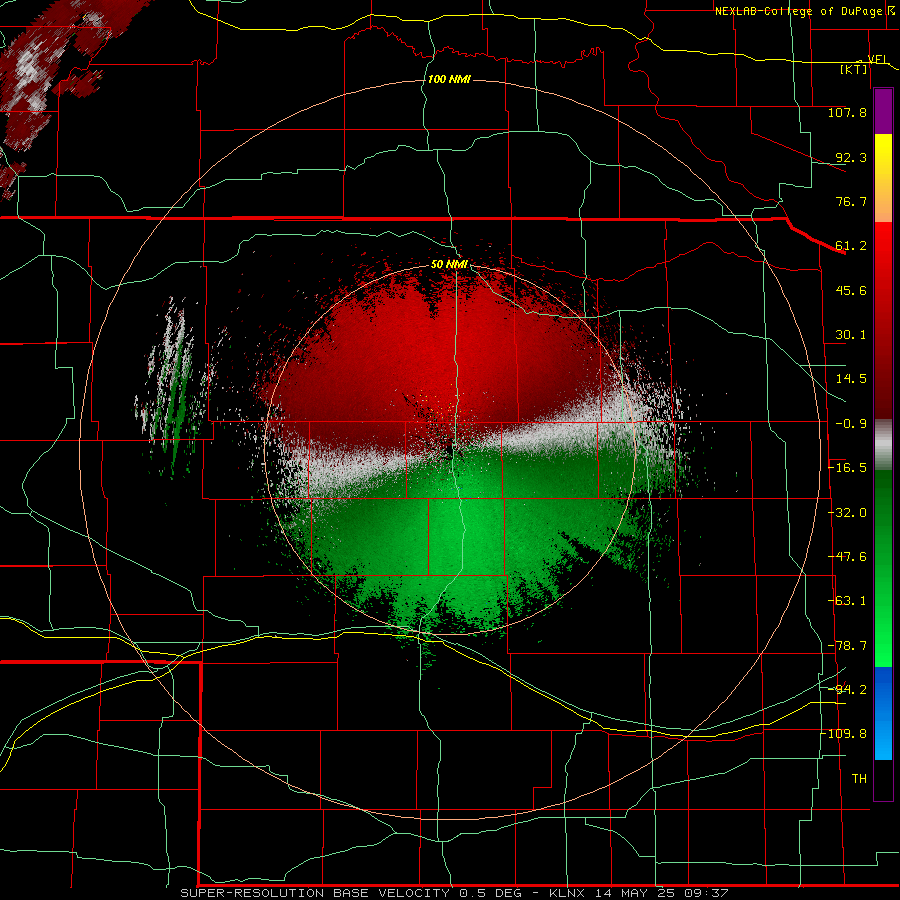Select the 14.5 legend value
This screenshot has height=900, width=900.
pos(851,379)
